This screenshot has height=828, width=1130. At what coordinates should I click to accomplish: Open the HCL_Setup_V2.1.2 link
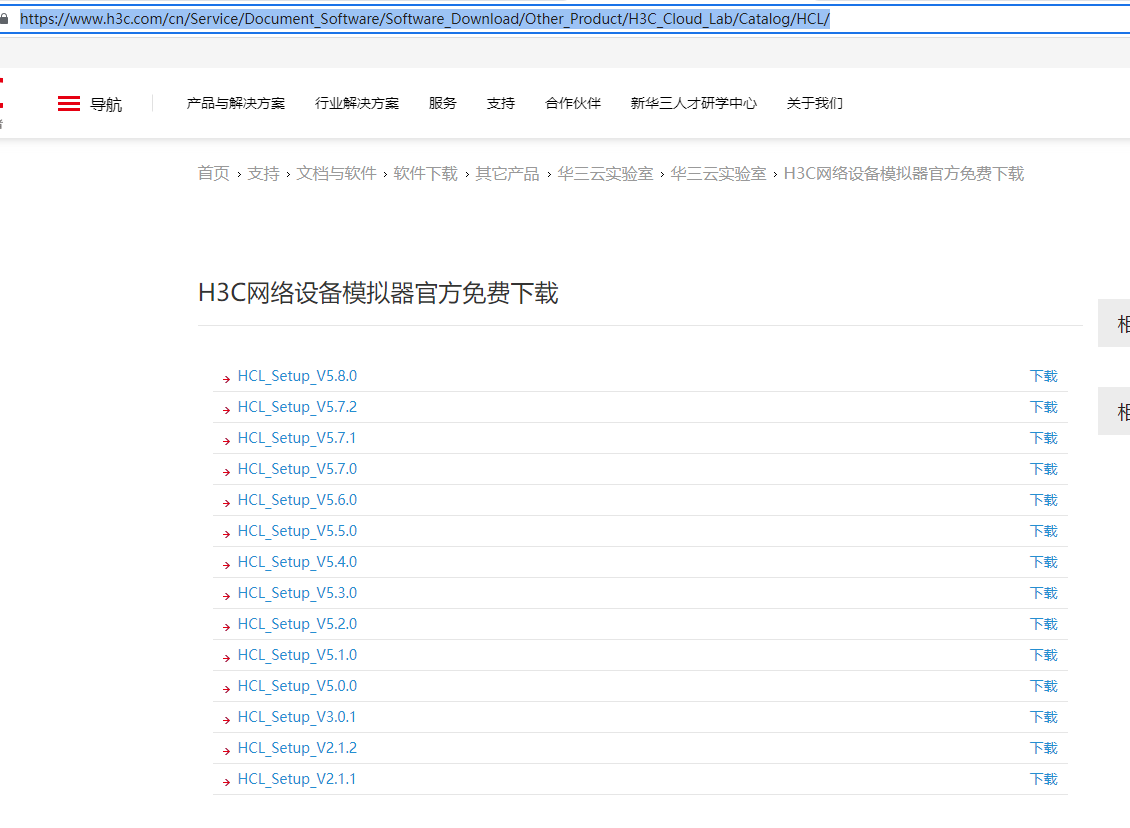pyautogui.click(x=297, y=748)
